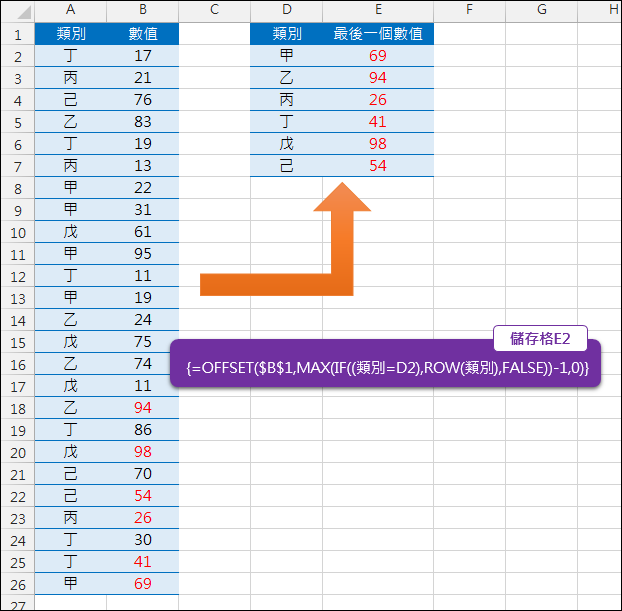The width and height of the screenshot is (622, 611).
Task: Select the value 11 in row 12
Action: [x=143, y=276]
